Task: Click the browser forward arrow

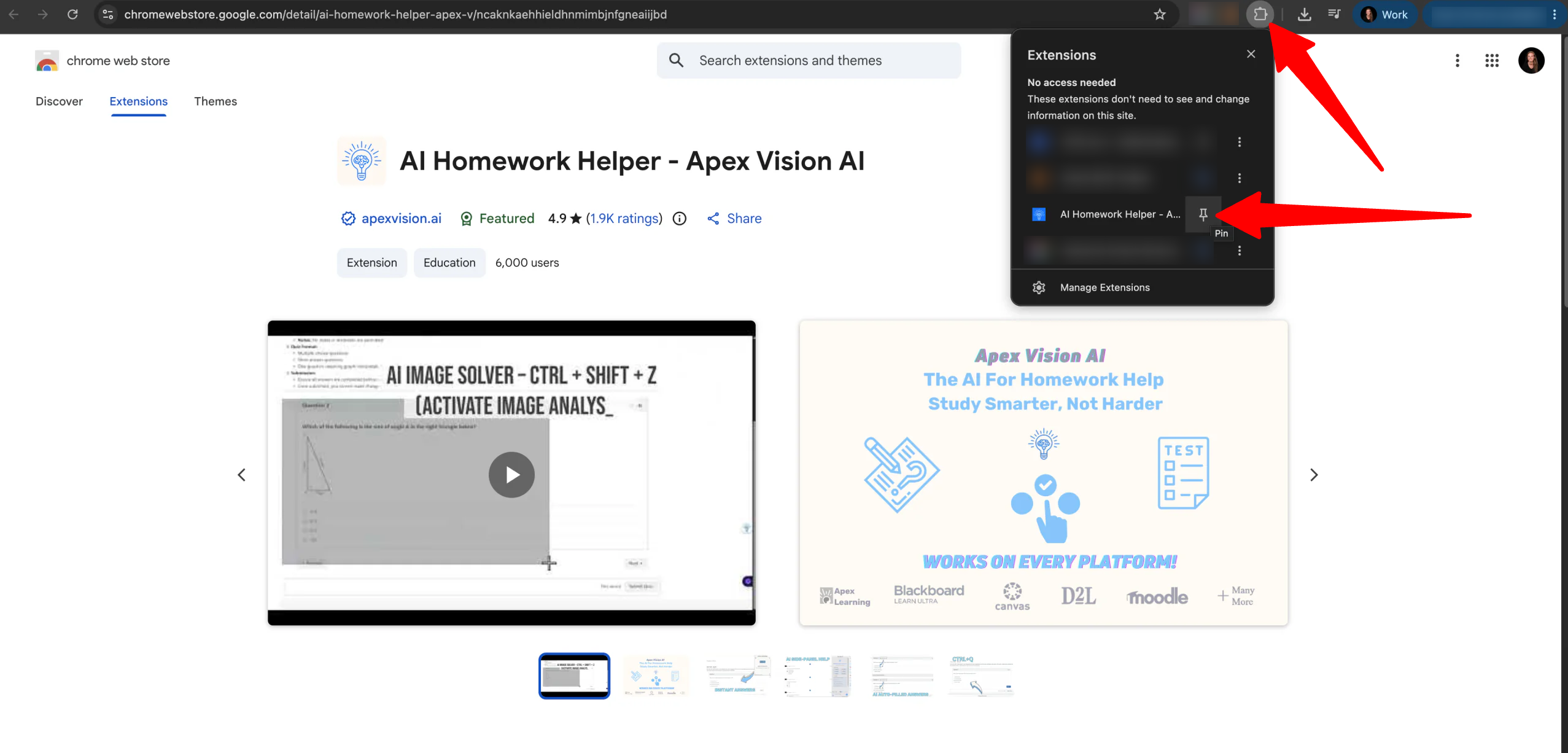Action: coord(42,14)
